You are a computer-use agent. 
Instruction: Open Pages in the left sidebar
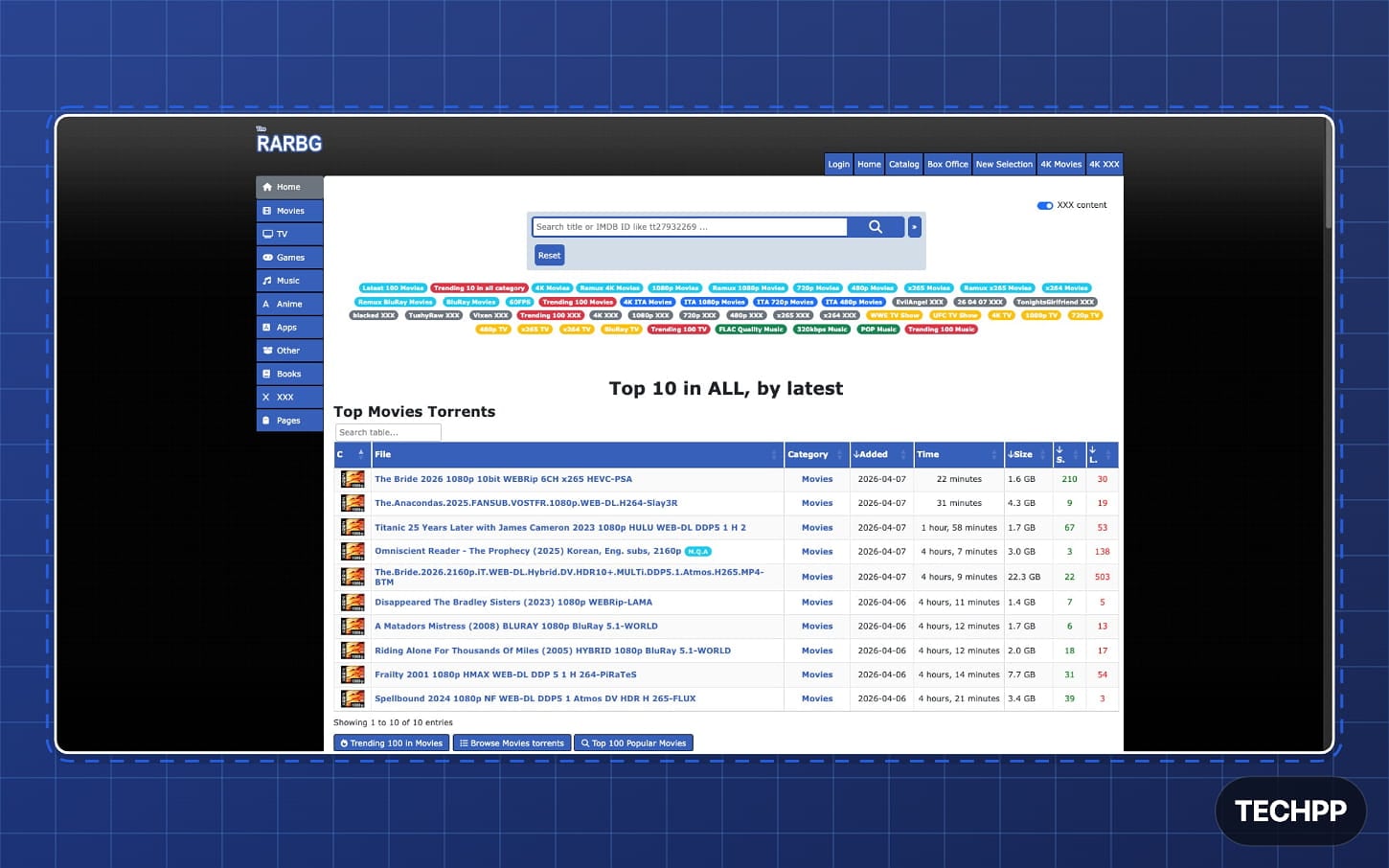[289, 421]
